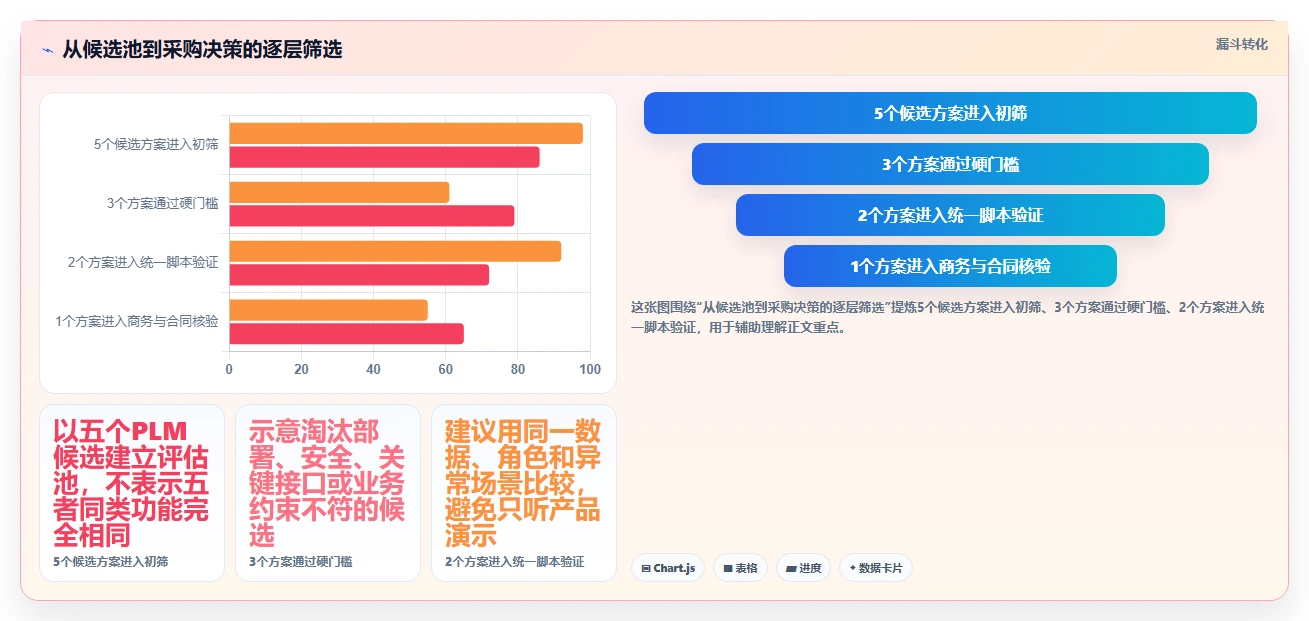The width and height of the screenshot is (1309, 621).
Task: Click the card caption 5个候选方案进入初筛
Action: pos(111,562)
